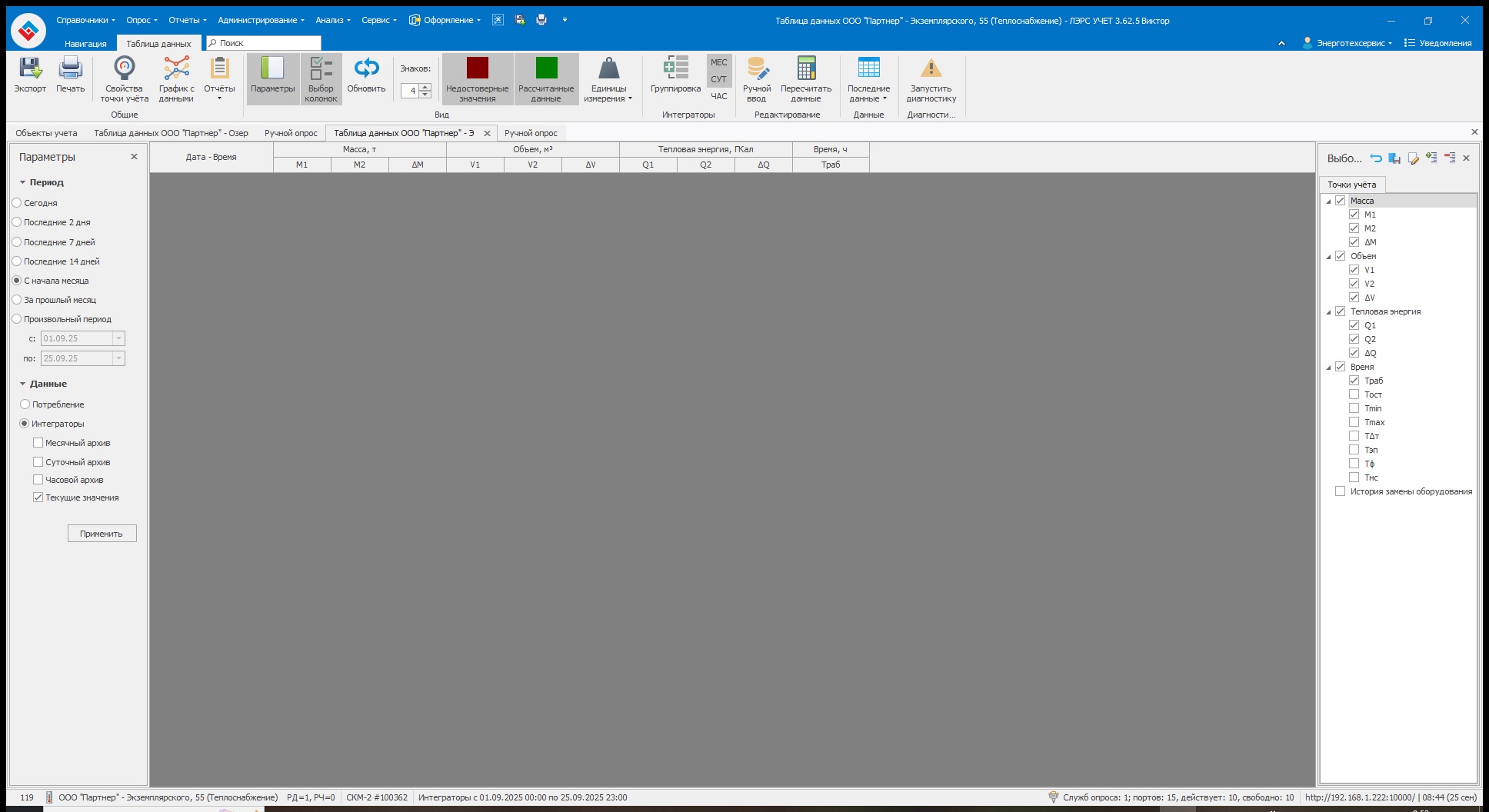The height and width of the screenshot is (812, 1489).
Task: Open point properties (Свойства точки учёта)
Action: (x=124, y=69)
